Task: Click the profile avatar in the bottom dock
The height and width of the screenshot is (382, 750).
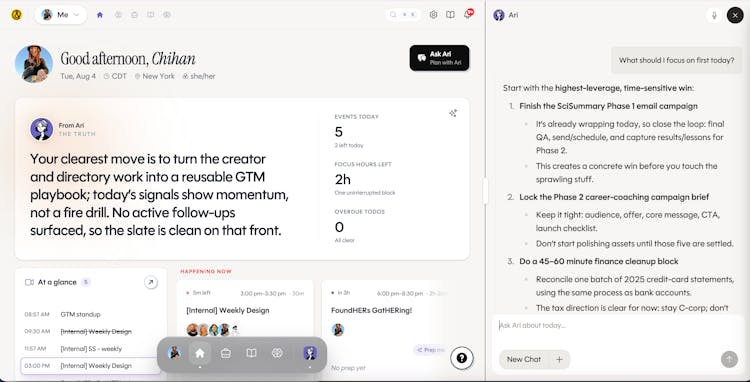Action: tap(175, 353)
